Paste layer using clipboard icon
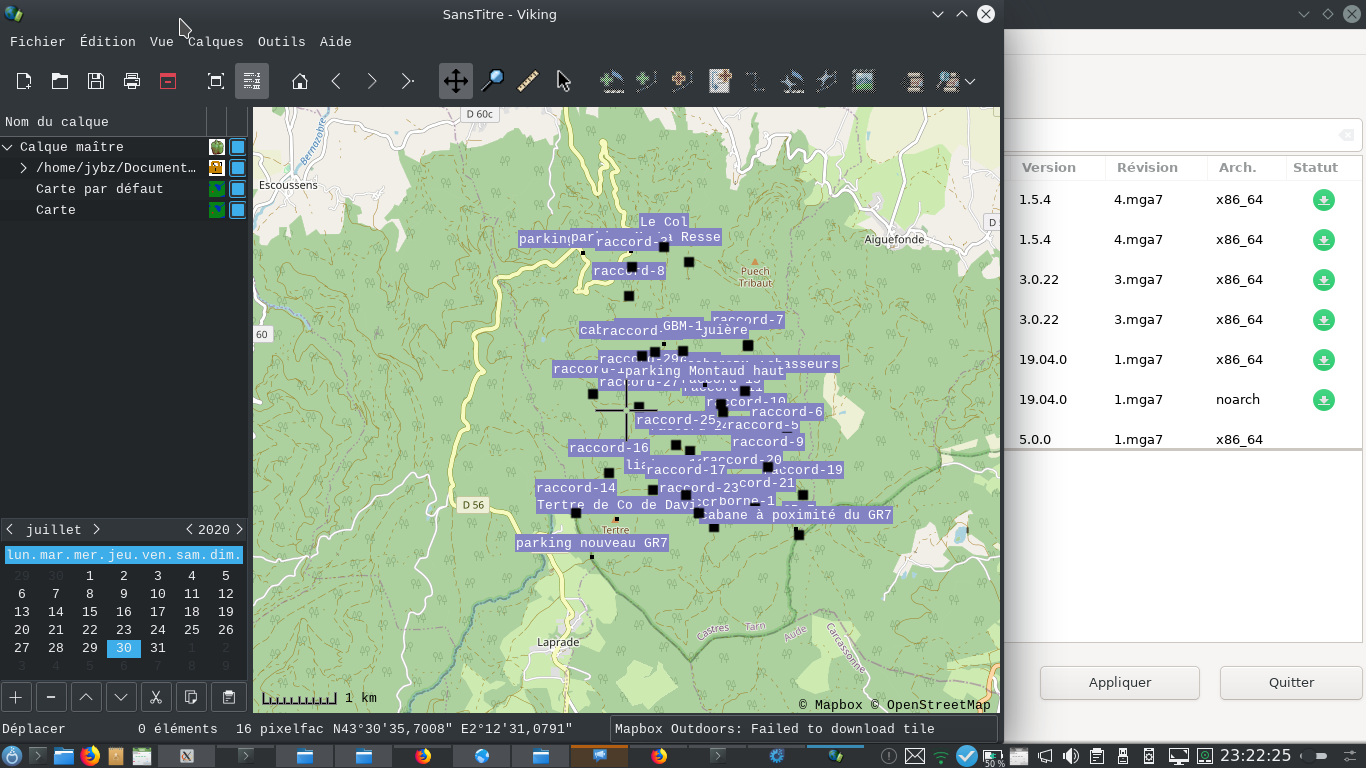1366x768 pixels. [228, 697]
